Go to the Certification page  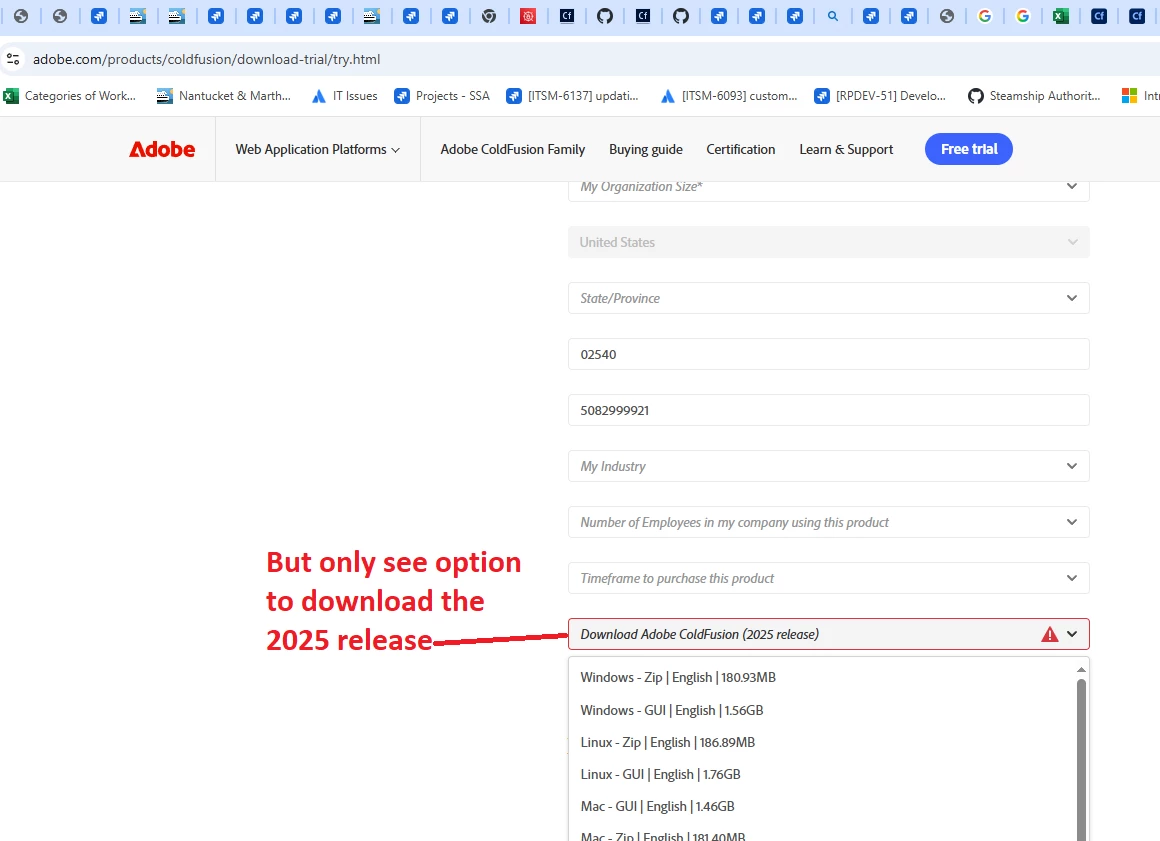pyautogui.click(x=741, y=149)
